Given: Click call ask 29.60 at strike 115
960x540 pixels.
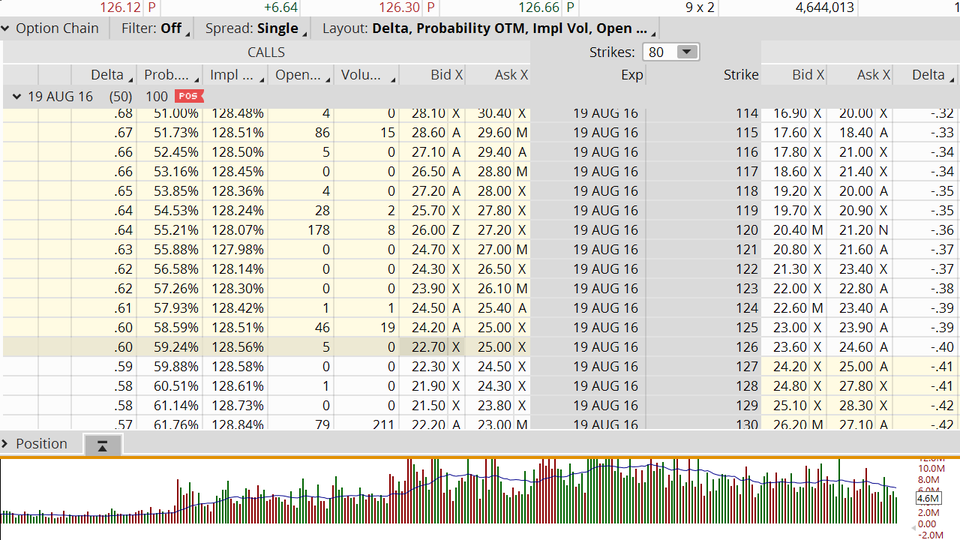Looking at the screenshot, I should (497, 133).
